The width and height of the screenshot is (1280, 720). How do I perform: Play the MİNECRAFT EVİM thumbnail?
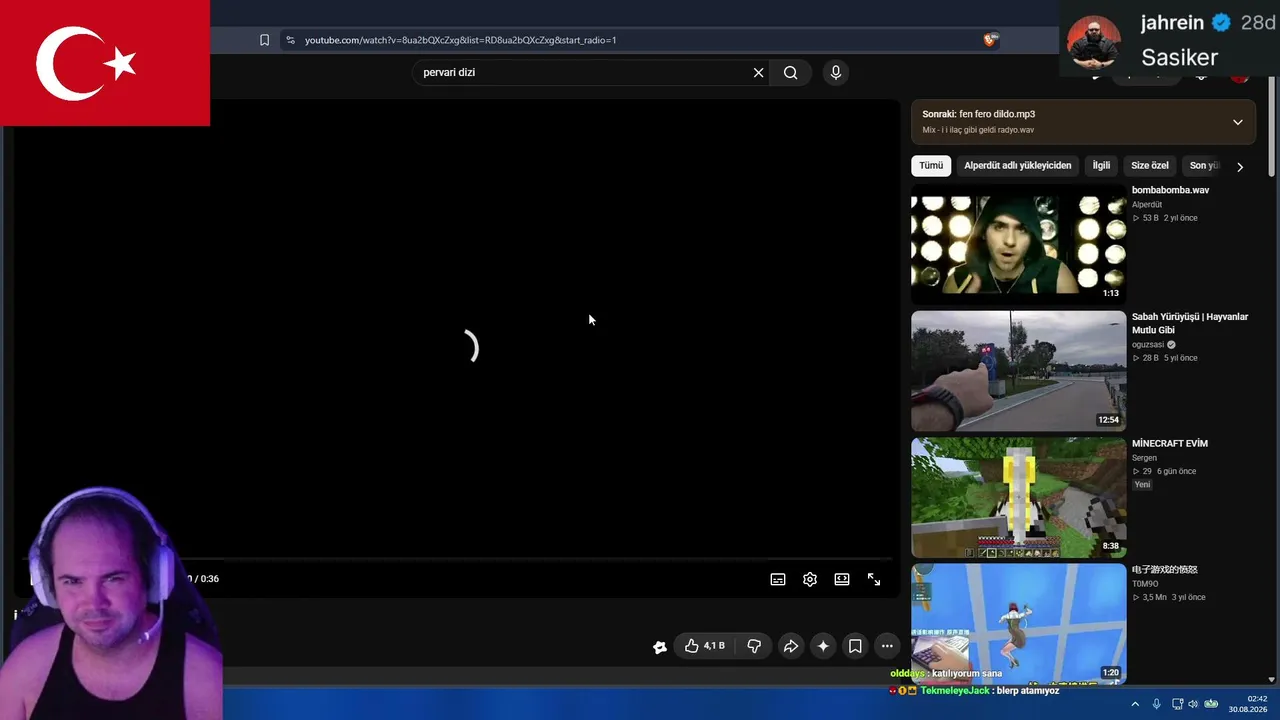[1018, 497]
